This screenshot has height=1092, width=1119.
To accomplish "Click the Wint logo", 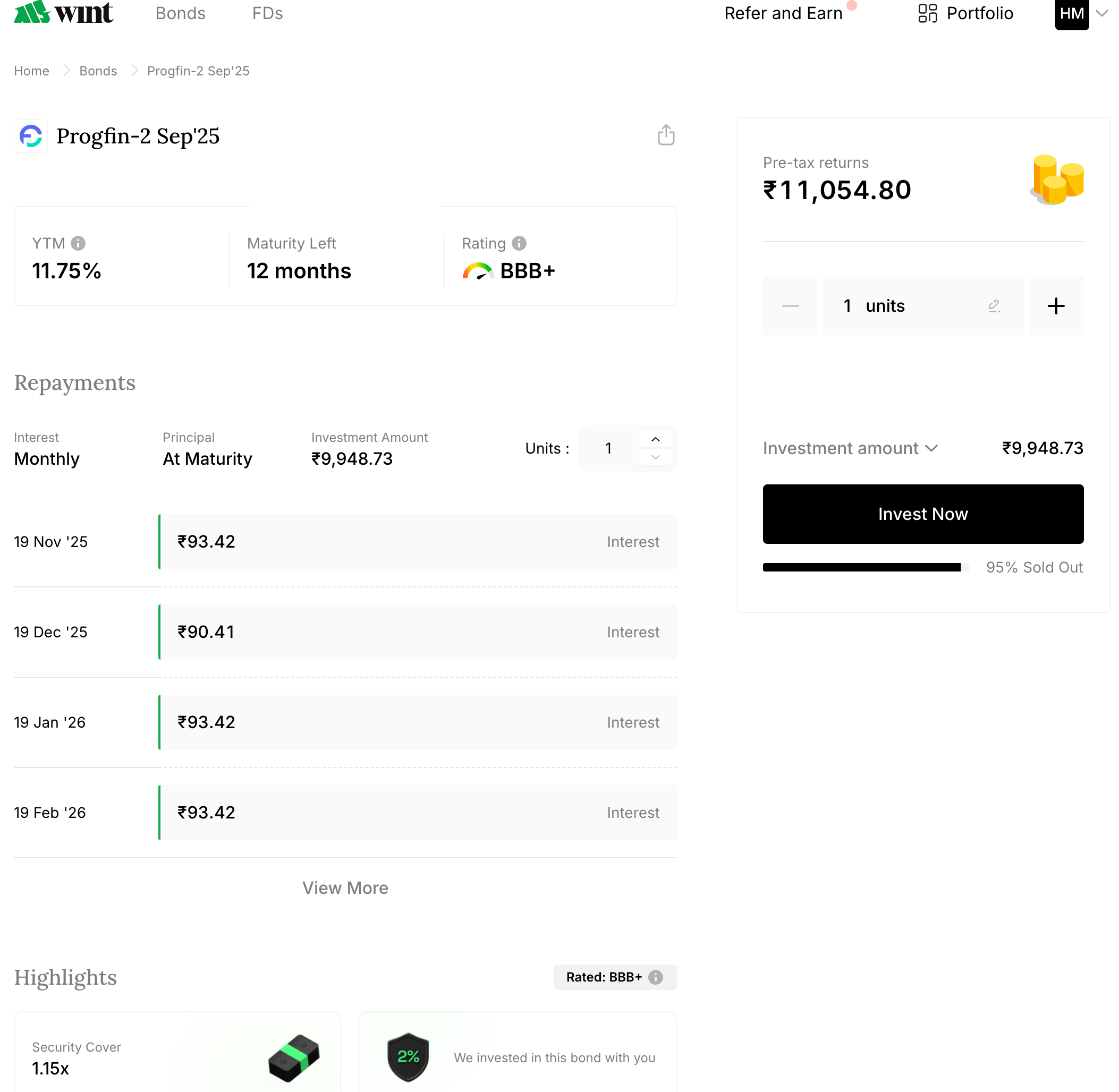I will tap(63, 13).
